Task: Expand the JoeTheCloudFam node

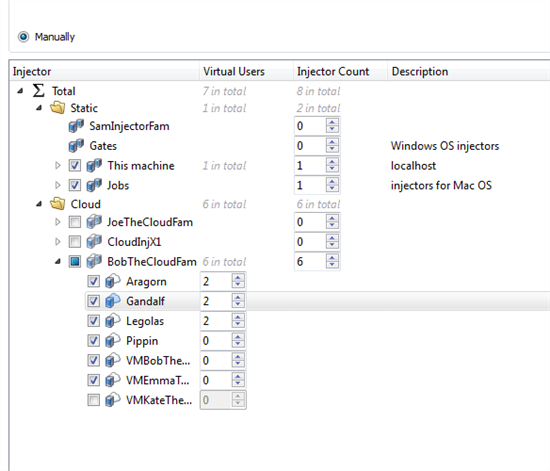Action: [x=58, y=222]
